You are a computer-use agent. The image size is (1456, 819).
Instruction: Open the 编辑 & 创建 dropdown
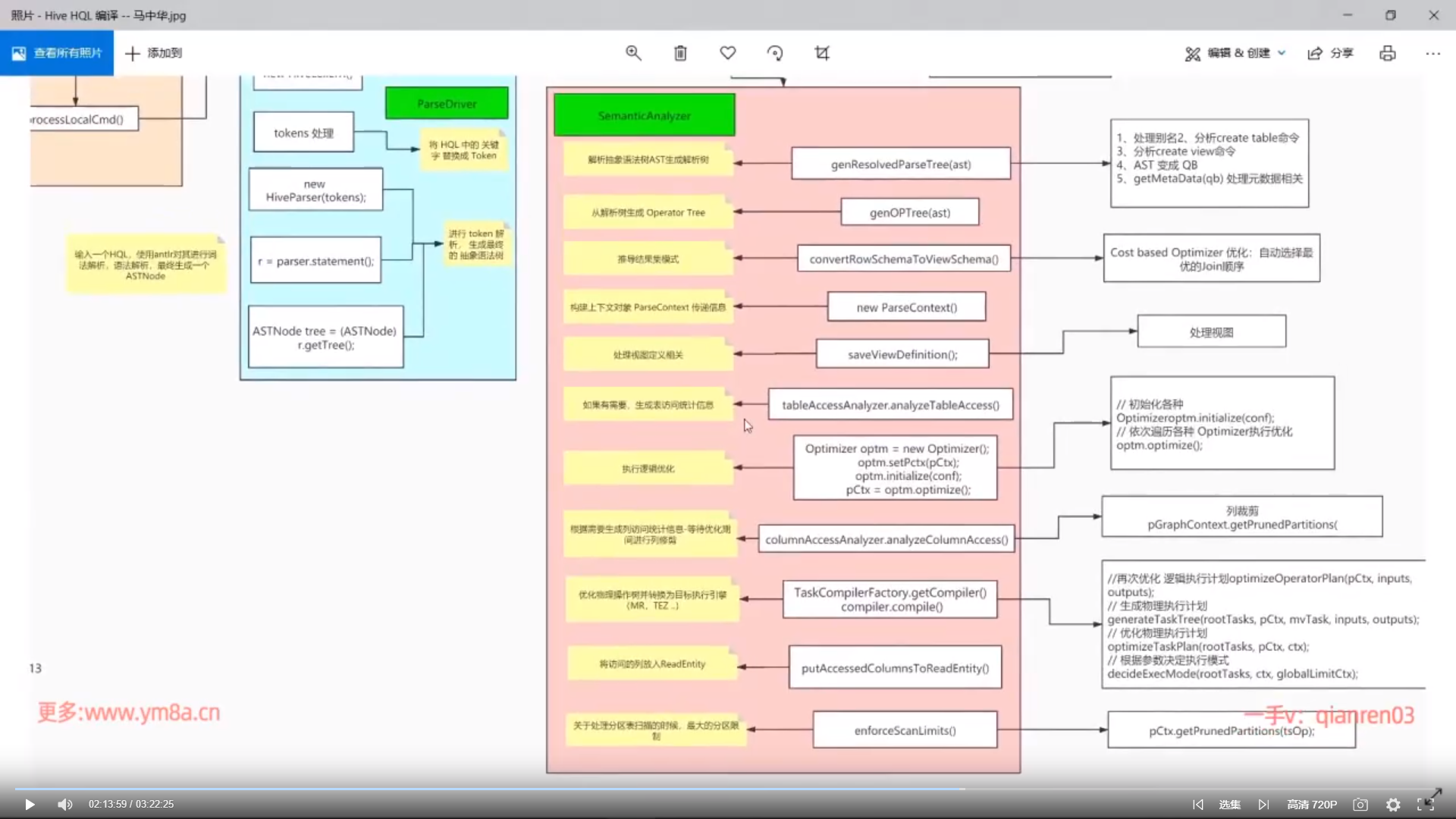1235,53
